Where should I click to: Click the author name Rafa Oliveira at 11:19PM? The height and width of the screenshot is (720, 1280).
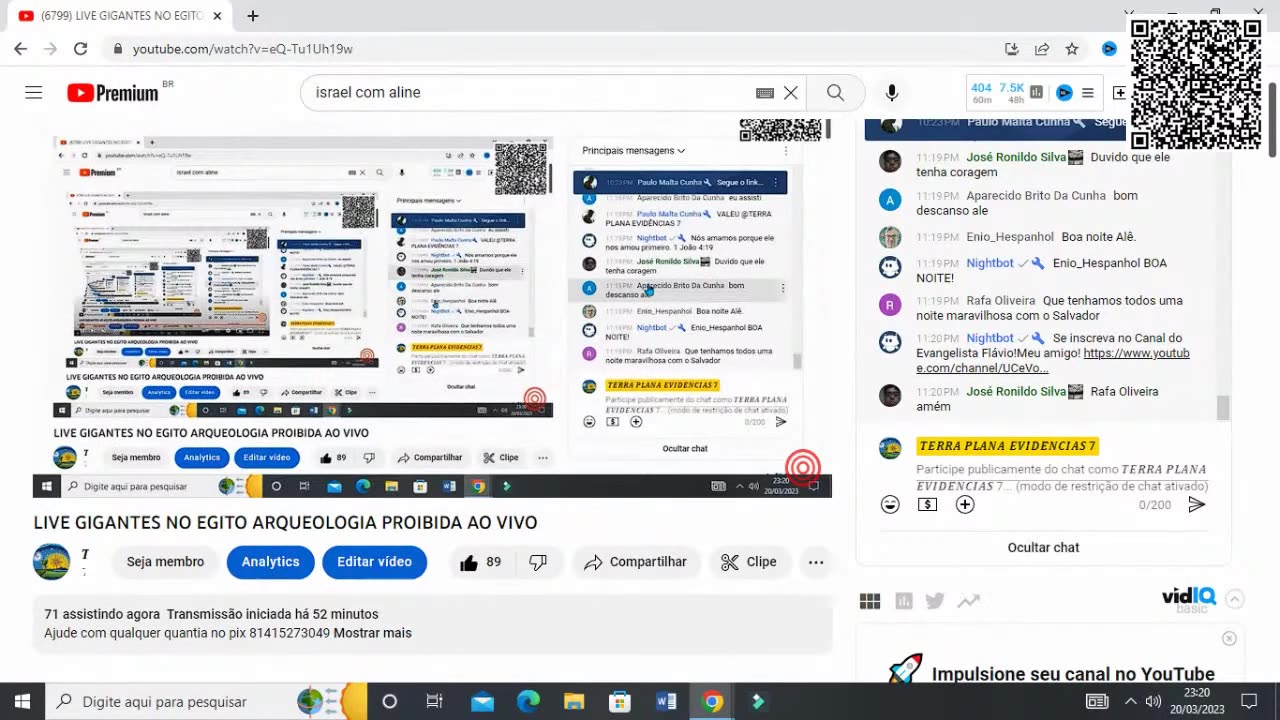pos(1000,300)
